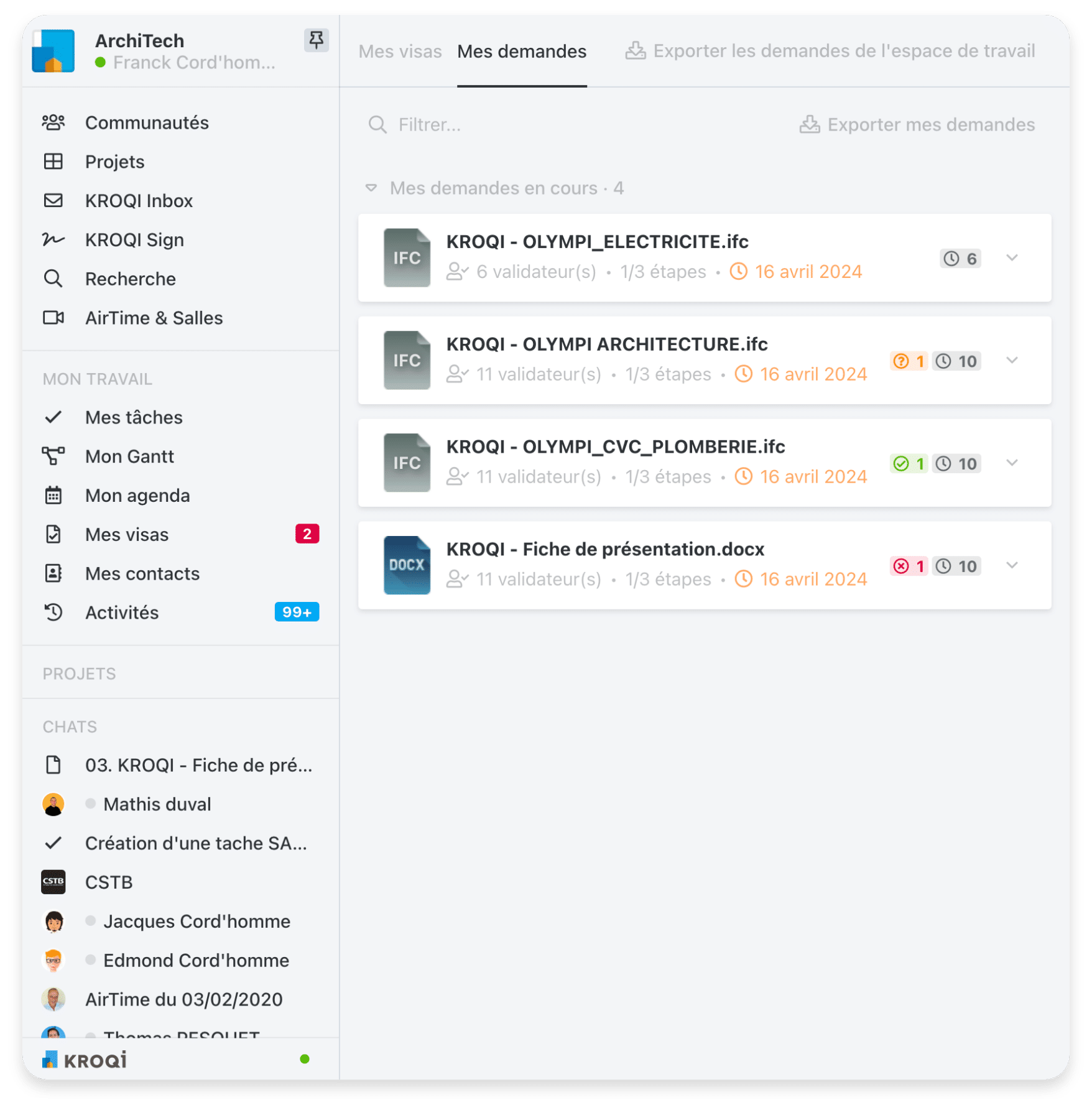
Task: Click pending 10 badge on CVC_PLOMBERIE request
Action: pyautogui.click(x=956, y=464)
